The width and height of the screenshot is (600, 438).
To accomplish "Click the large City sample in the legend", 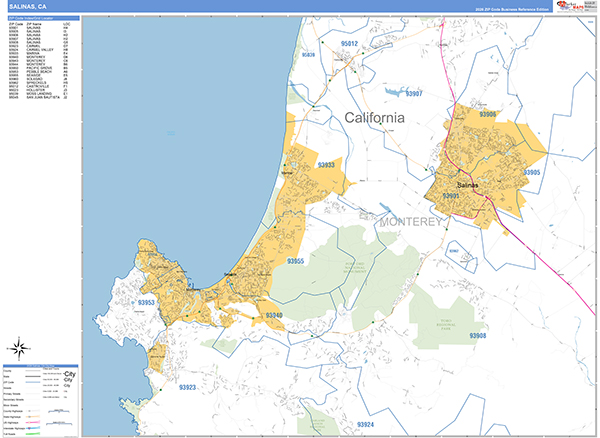I will pos(68,374).
